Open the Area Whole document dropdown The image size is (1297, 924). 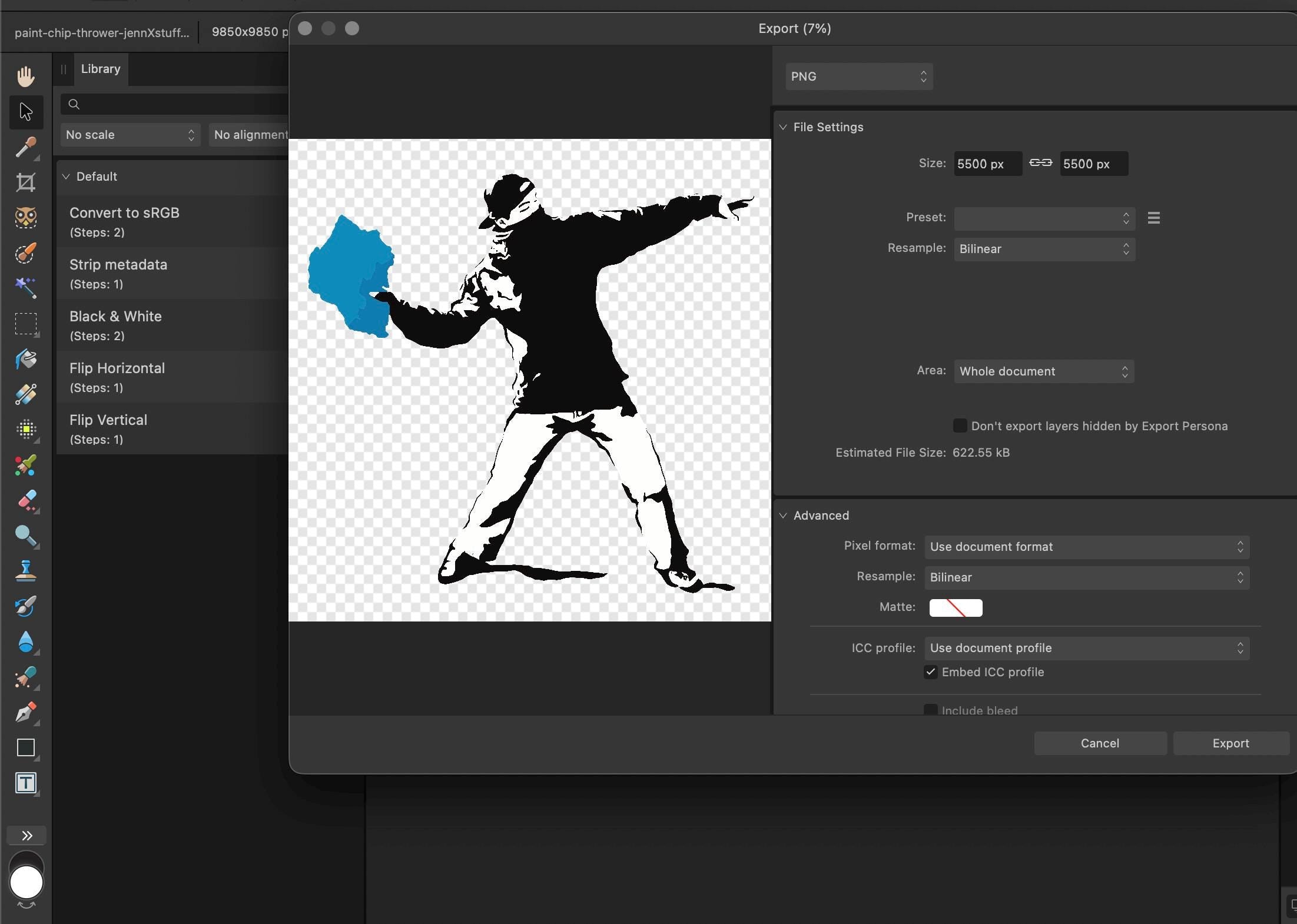1044,371
